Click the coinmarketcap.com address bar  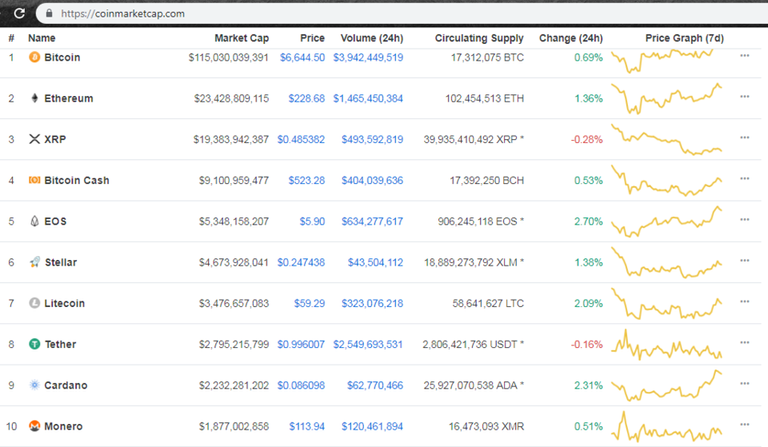point(402,14)
